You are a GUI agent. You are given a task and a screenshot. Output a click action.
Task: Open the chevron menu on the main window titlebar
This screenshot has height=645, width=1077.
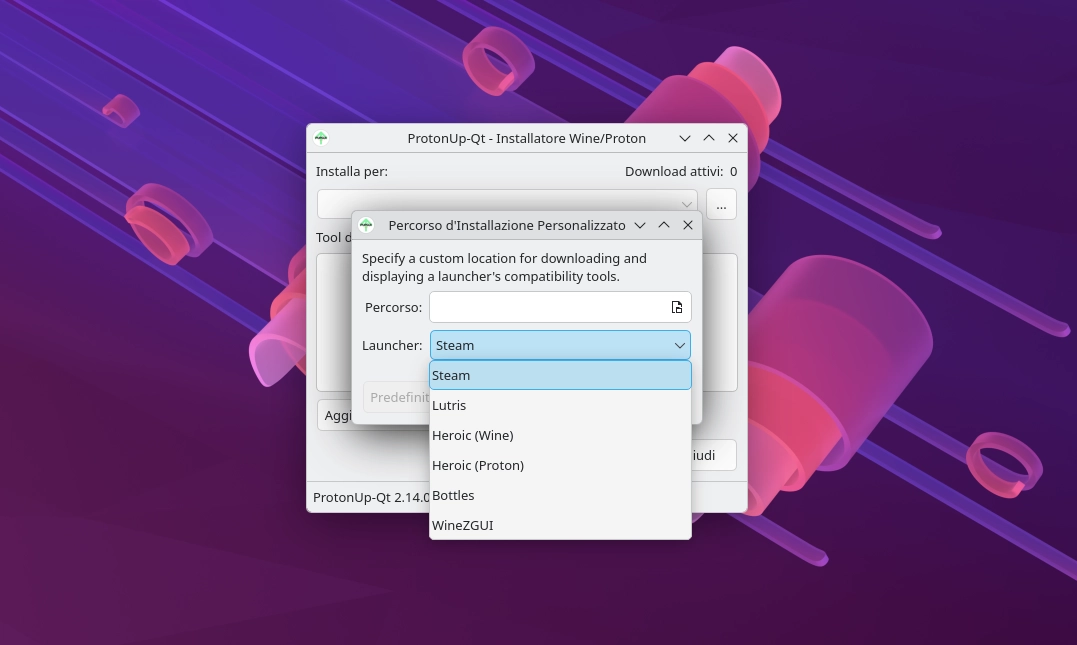(x=684, y=138)
